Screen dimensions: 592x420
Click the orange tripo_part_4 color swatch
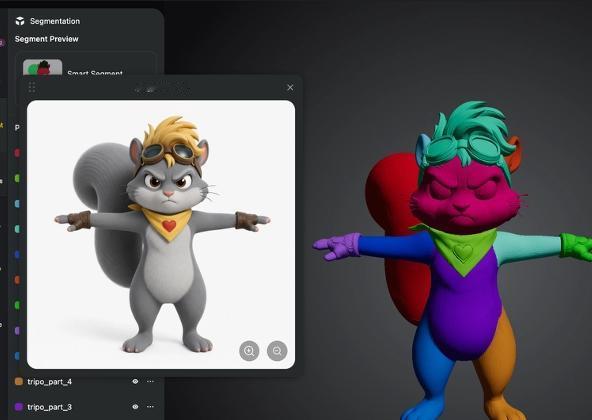(18, 381)
